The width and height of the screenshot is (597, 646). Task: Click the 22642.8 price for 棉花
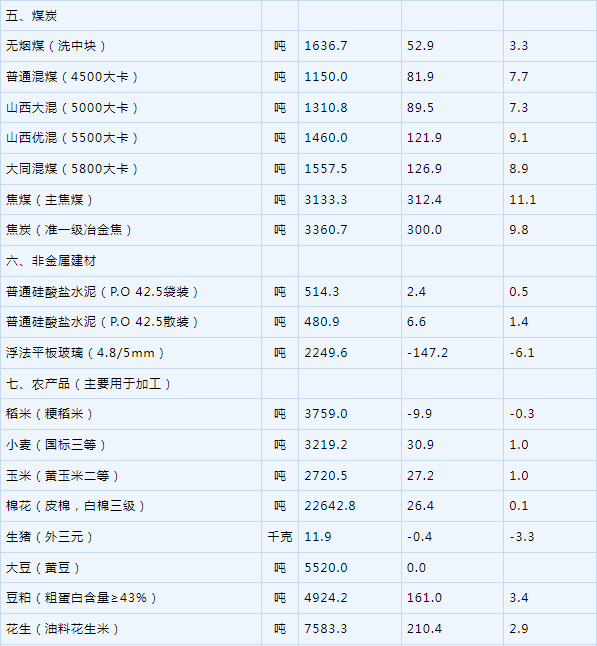coord(330,506)
